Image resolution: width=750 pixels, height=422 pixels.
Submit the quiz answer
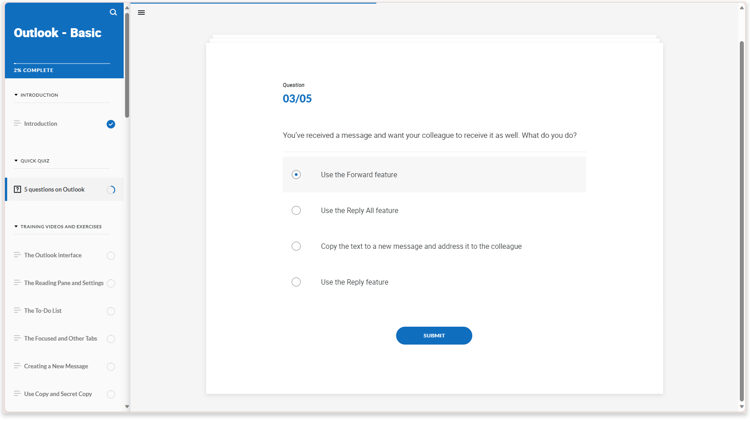(x=433, y=336)
